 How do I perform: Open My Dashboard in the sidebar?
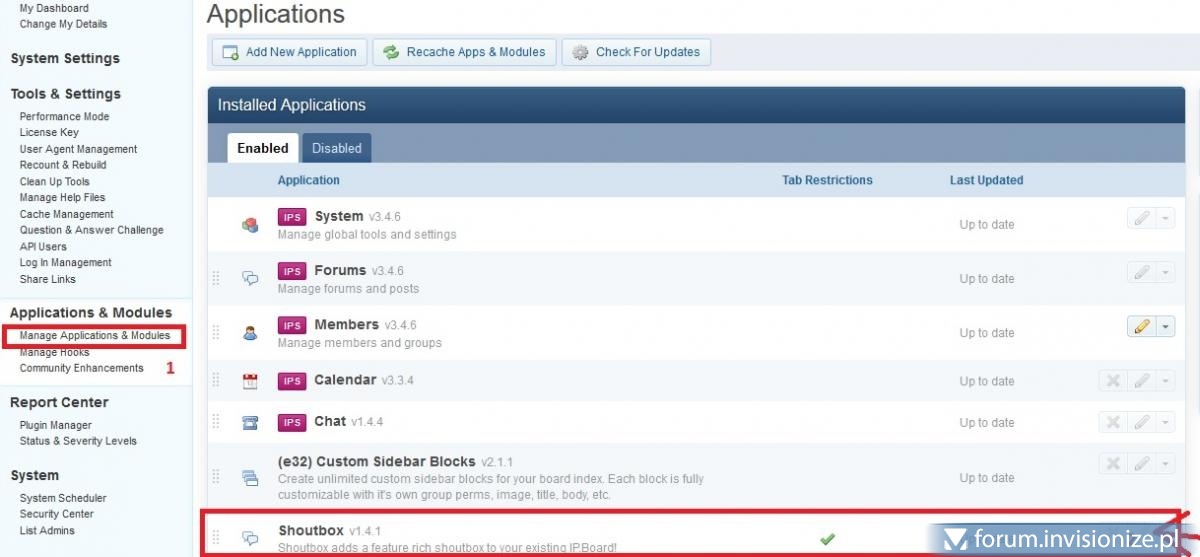(54, 8)
